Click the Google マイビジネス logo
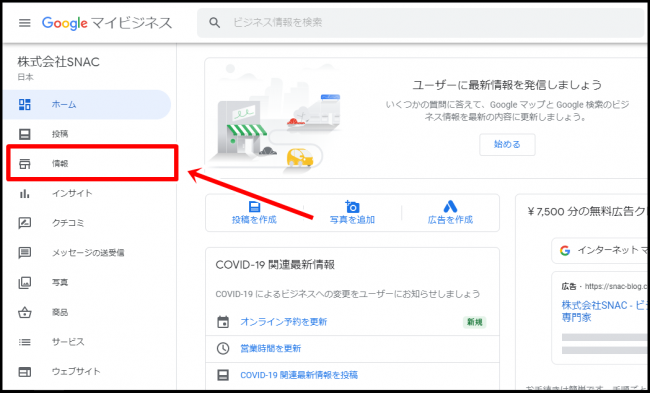The image size is (650, 393). tap(107, 23)
